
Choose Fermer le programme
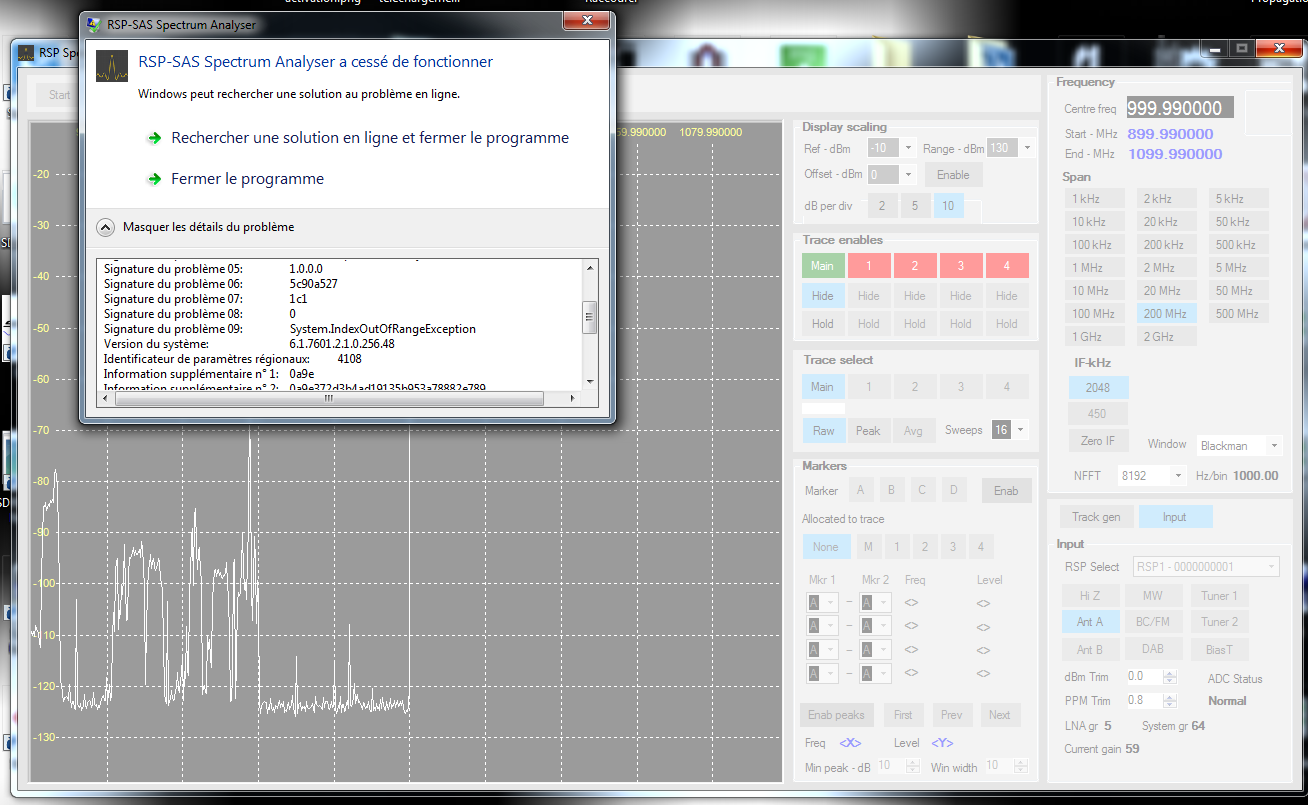tap(248, 179)
